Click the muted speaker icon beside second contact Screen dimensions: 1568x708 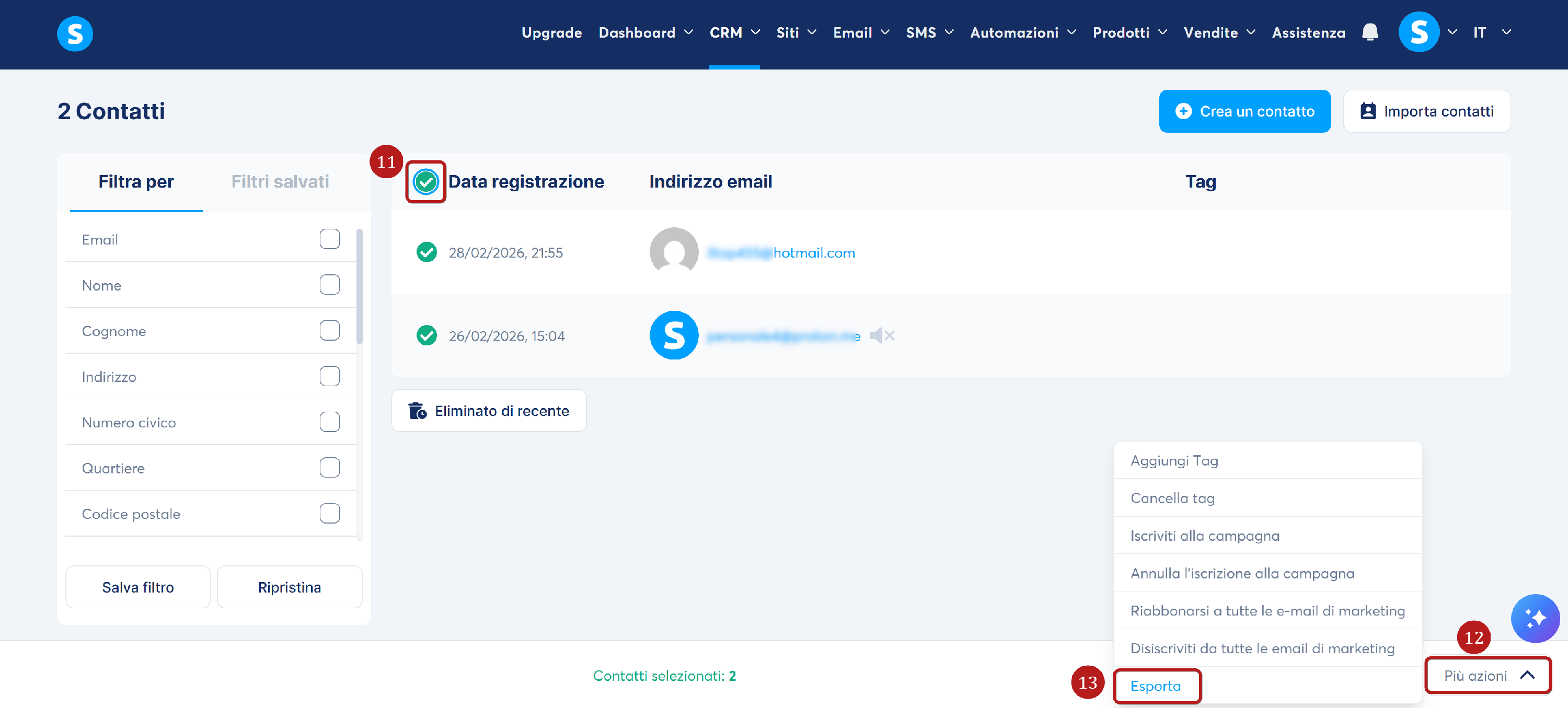tap(881, 335)
